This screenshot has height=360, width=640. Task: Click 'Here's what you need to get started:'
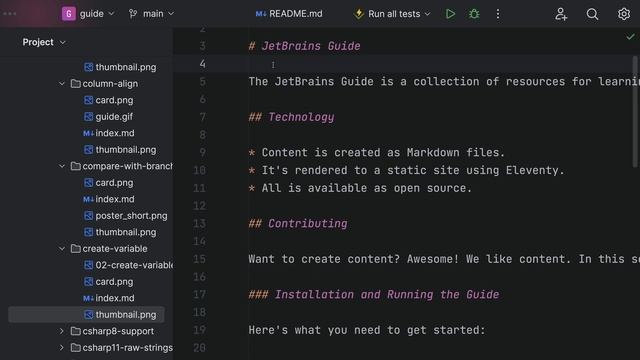click(367, 330)
